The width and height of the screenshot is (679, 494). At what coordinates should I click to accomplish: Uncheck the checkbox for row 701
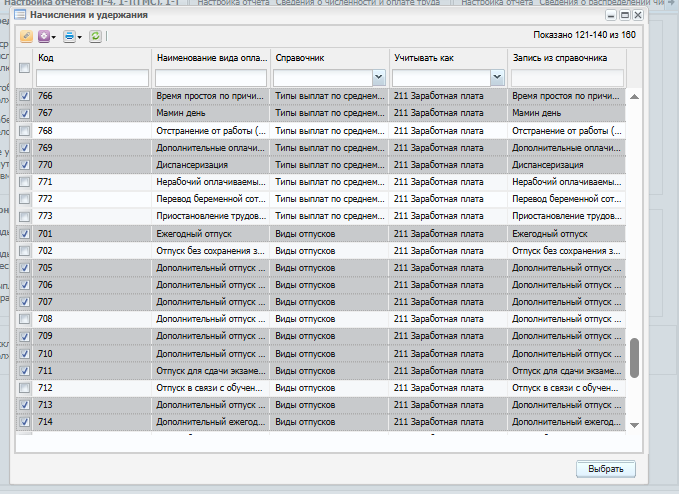point(25,234)
